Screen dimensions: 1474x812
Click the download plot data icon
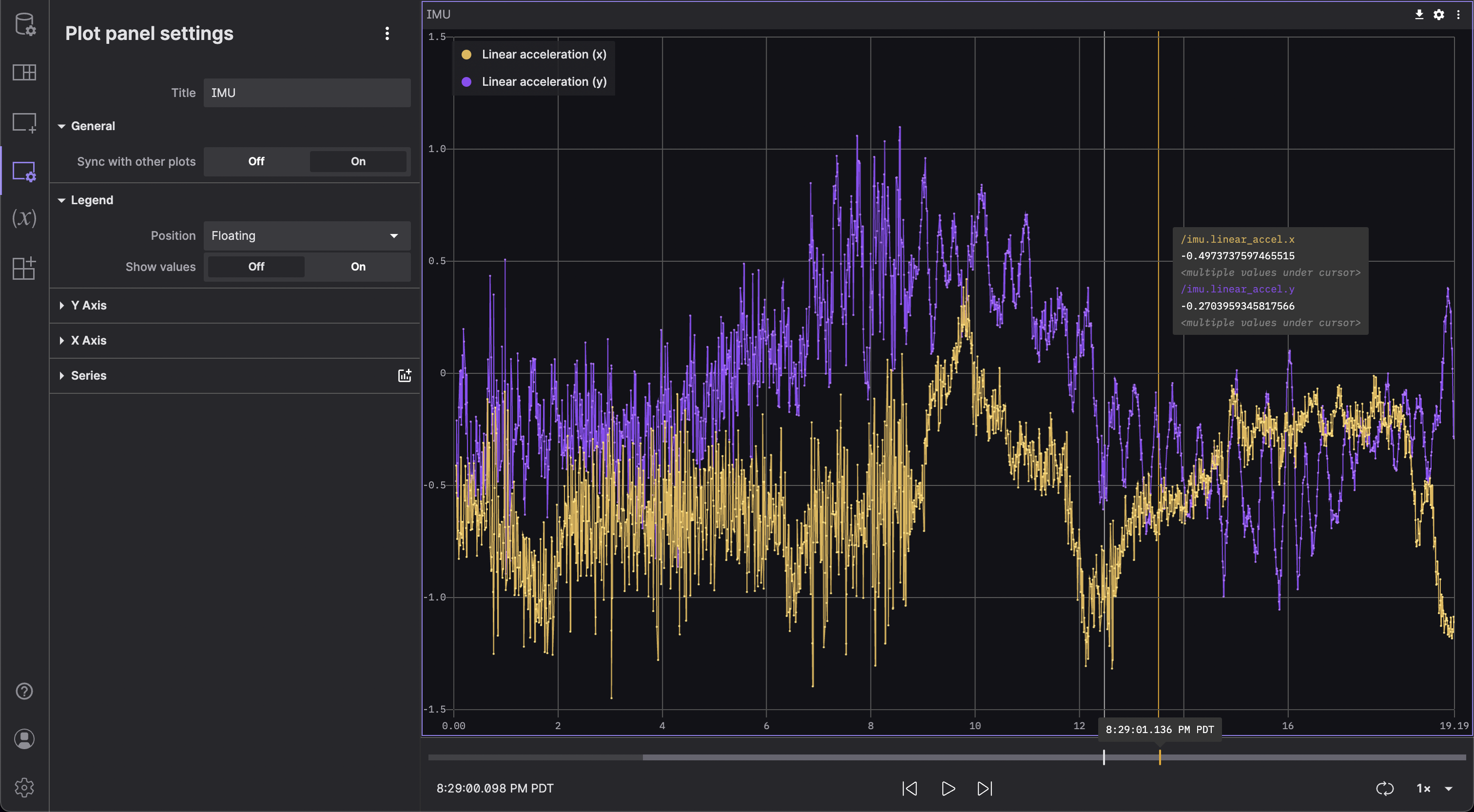click(x=1419, y=14)
